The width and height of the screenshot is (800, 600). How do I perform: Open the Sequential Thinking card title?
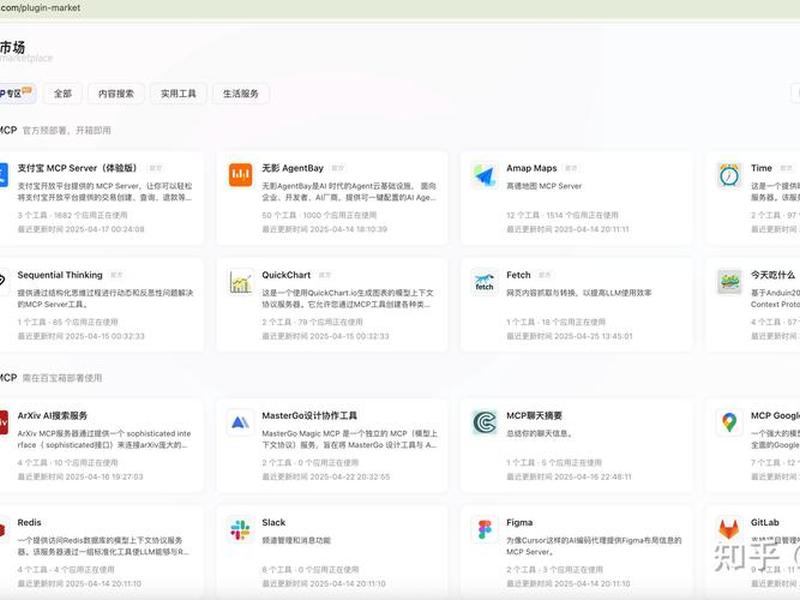pyautogui.click(x=60, y=275)
